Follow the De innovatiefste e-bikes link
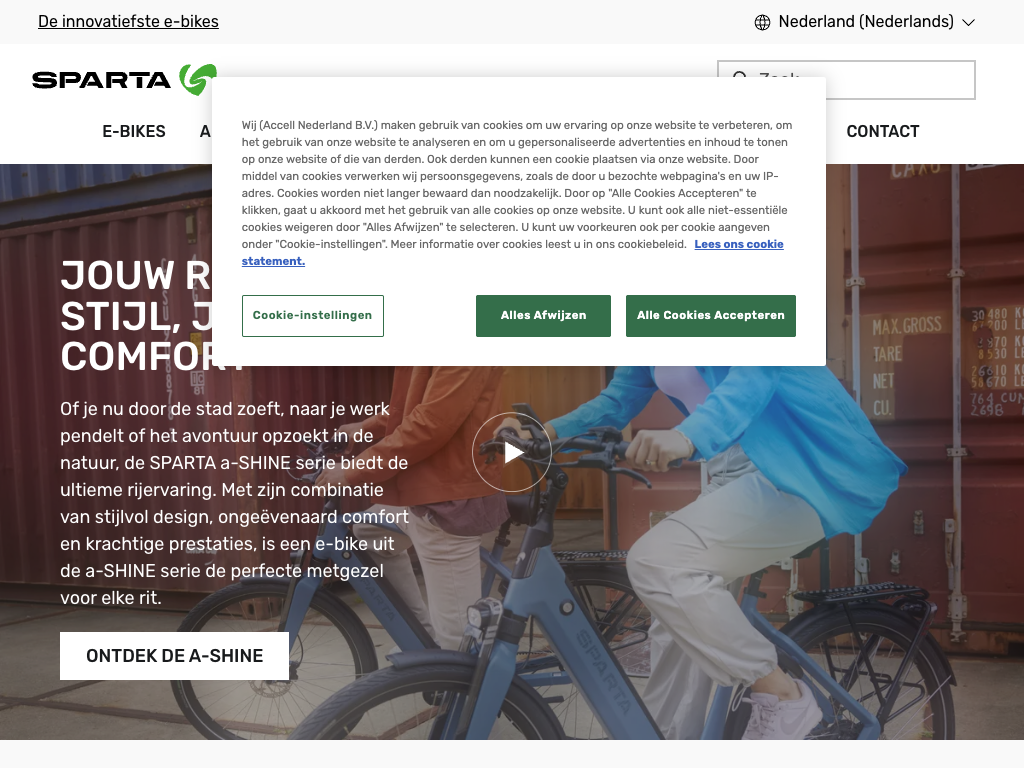1024x768 pixels. [128, 22]
